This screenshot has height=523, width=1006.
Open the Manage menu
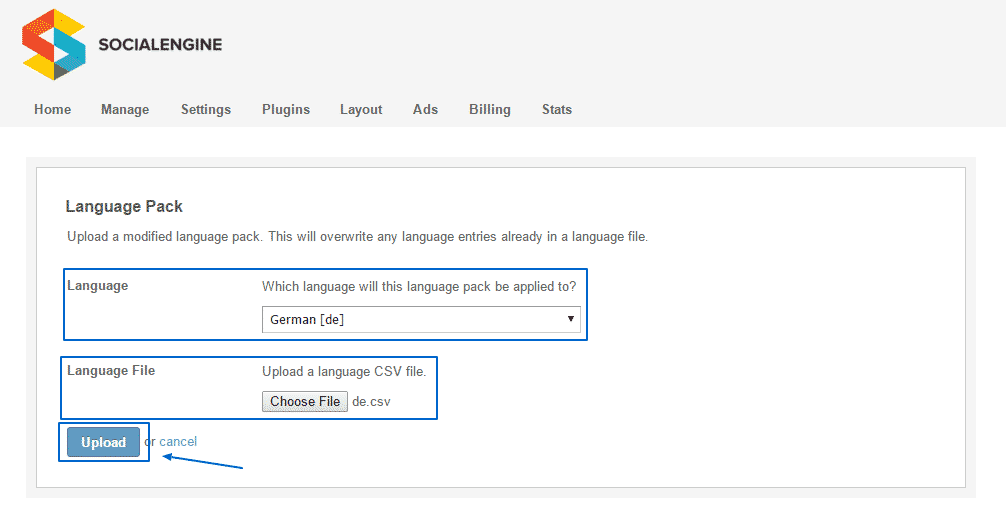point(125,110)
